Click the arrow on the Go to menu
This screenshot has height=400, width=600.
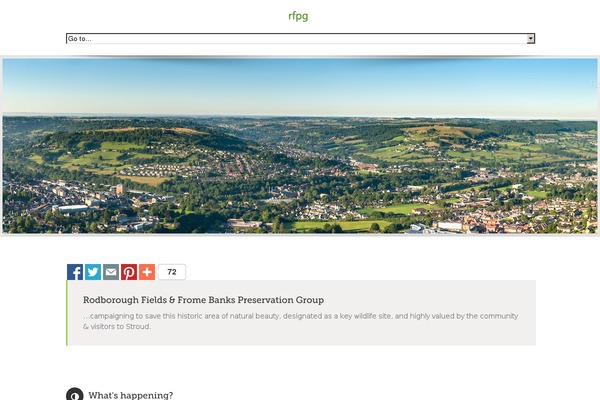pyautogui.click(x=531, y=39)
